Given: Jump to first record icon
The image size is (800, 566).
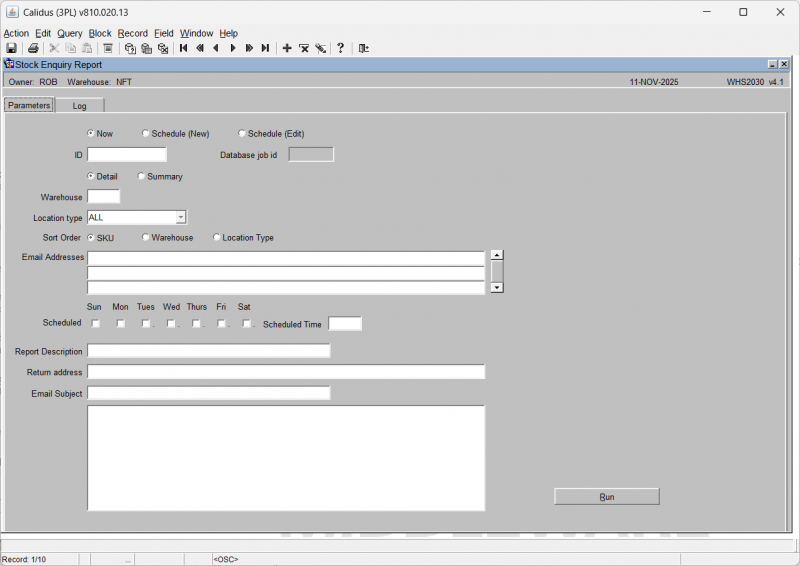Looking at the screenshot, I should [x=184, y=48].
